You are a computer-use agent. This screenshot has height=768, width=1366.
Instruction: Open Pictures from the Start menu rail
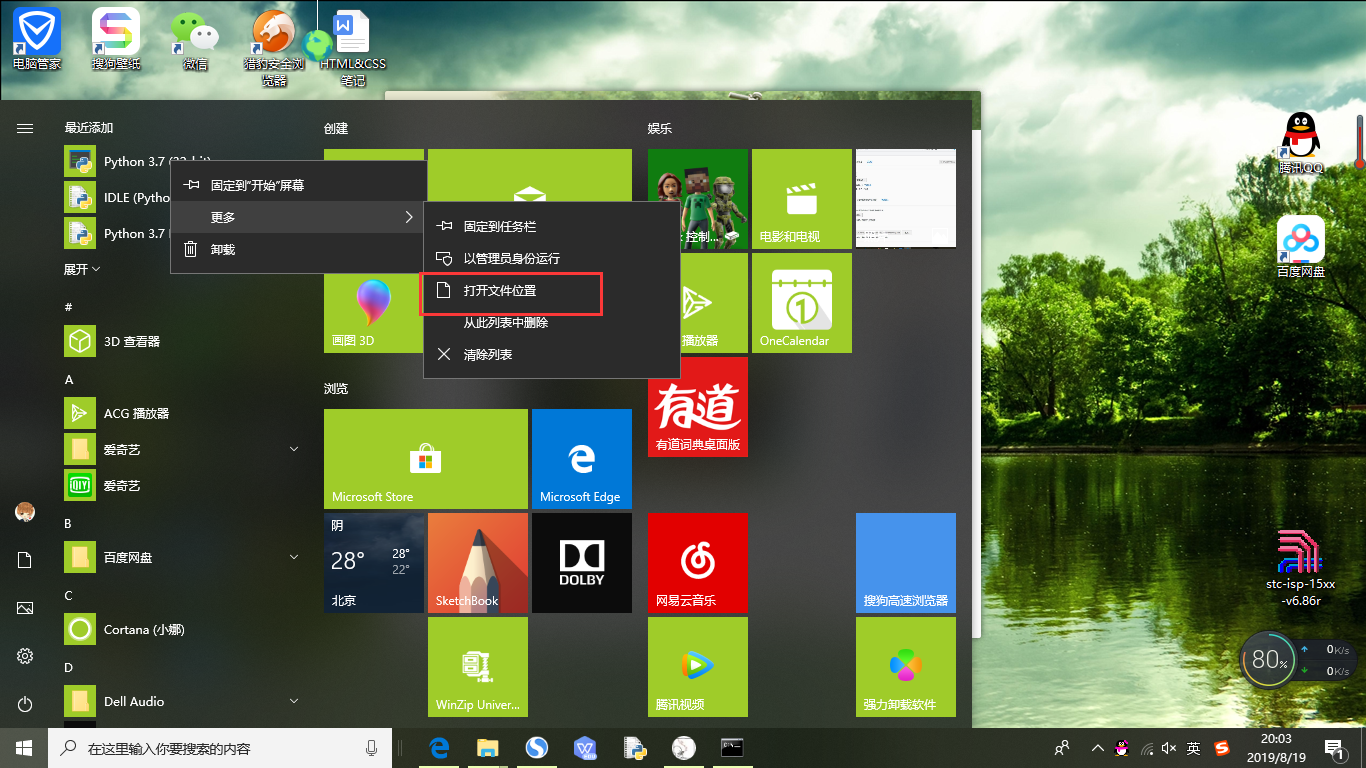click(25, 608)
